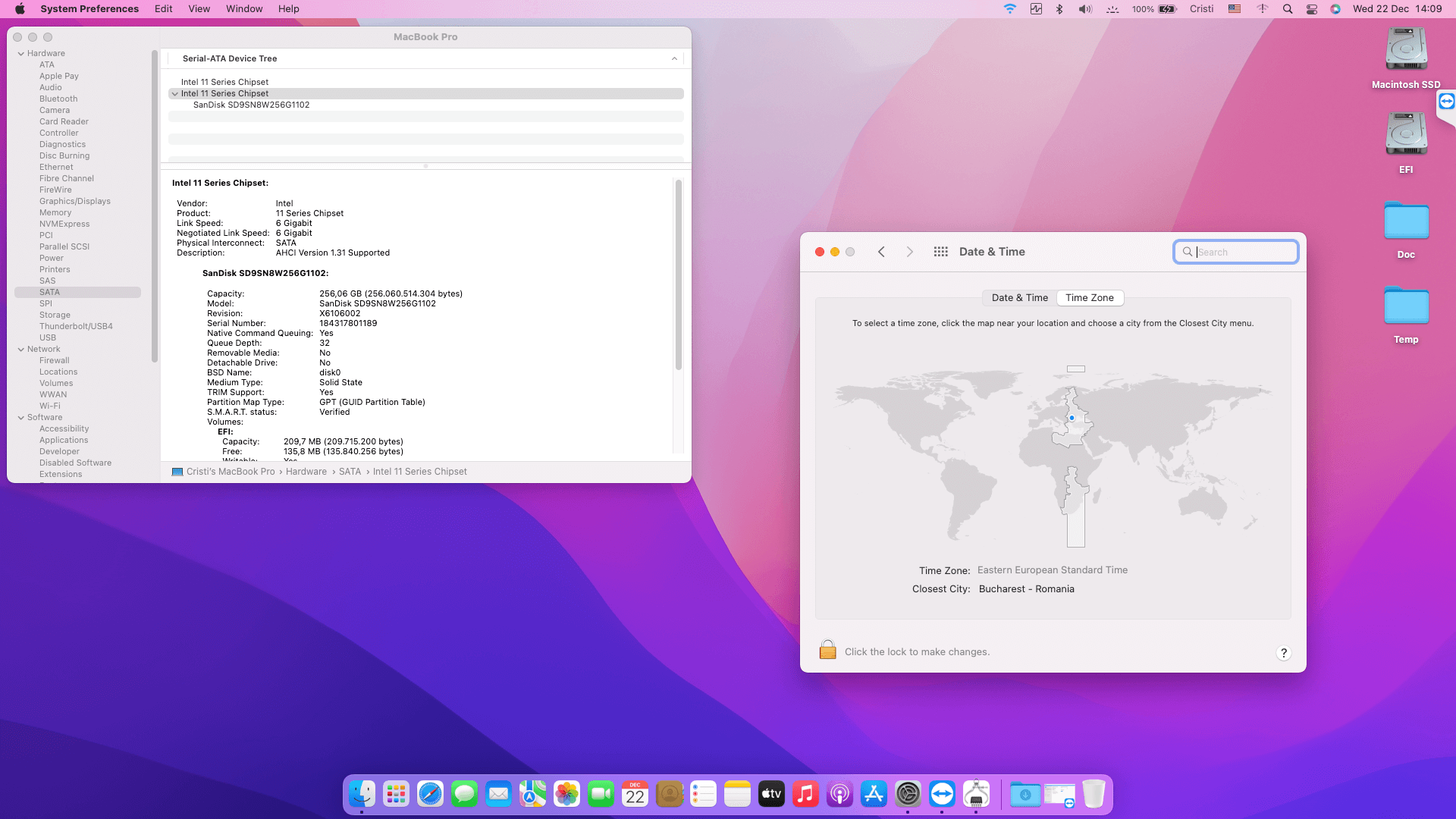Open the View menu
1456x819 pixels.
199,9
